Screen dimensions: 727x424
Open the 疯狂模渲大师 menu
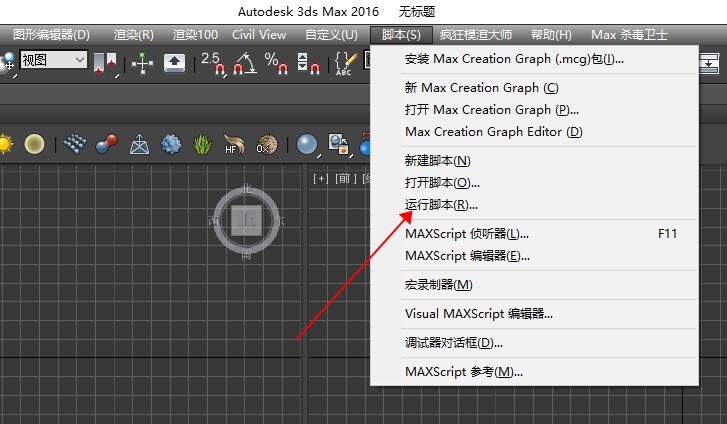(476, 35)
